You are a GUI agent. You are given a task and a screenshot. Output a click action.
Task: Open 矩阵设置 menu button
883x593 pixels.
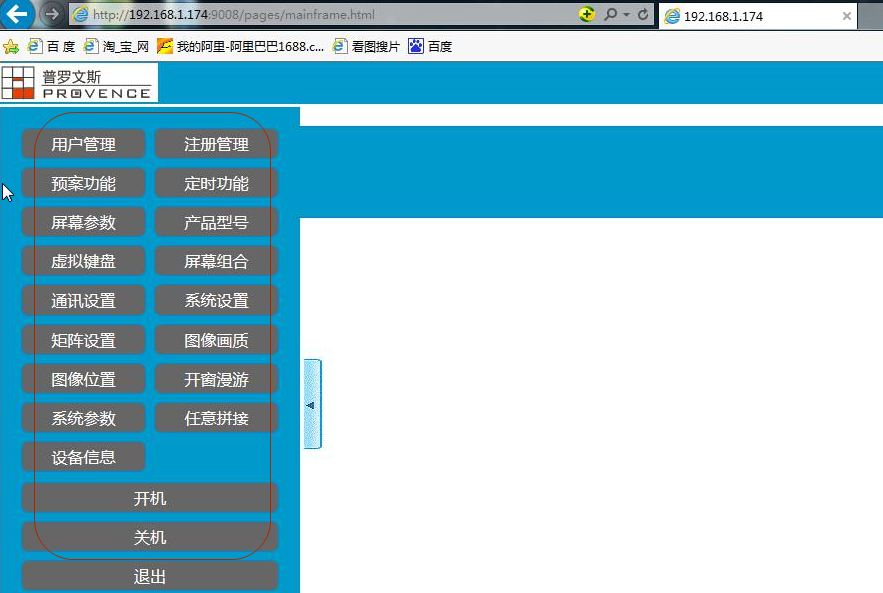point(83,340)
